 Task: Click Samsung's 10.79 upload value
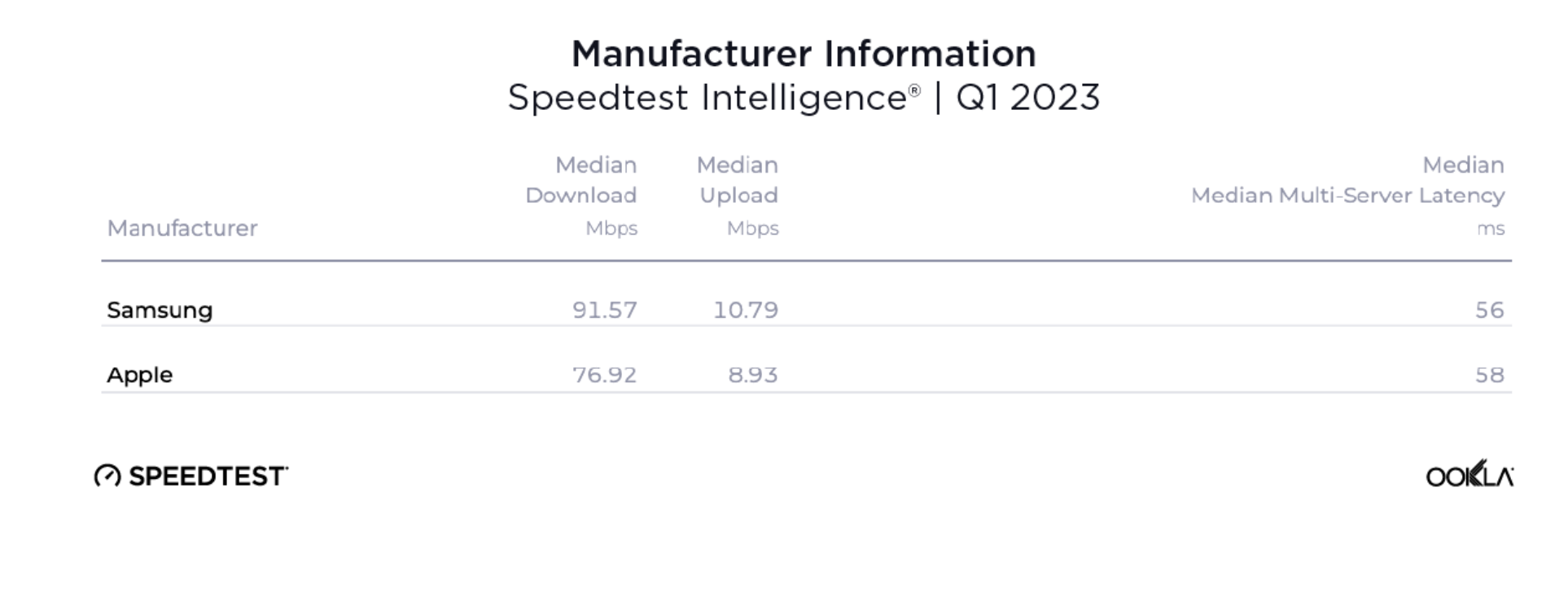[x=746, y=310]
